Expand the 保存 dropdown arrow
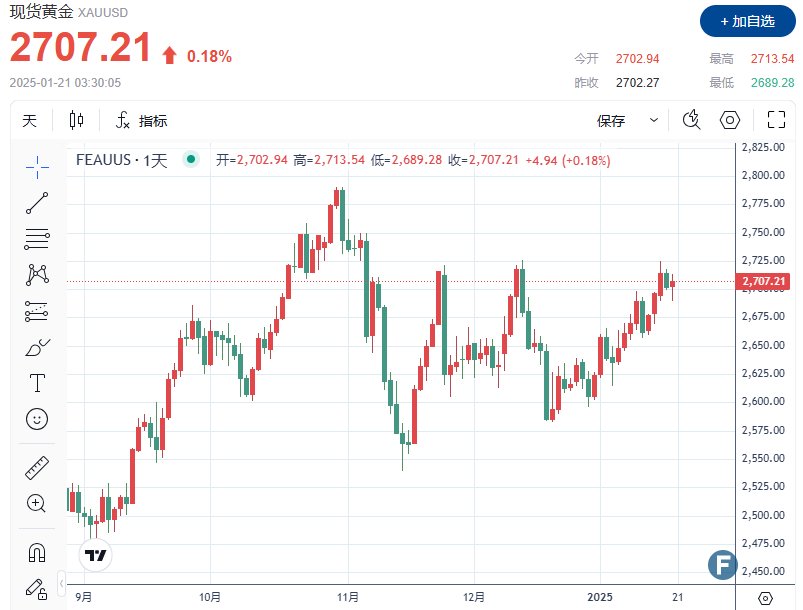The image size is (803, 610). (654, 121)
